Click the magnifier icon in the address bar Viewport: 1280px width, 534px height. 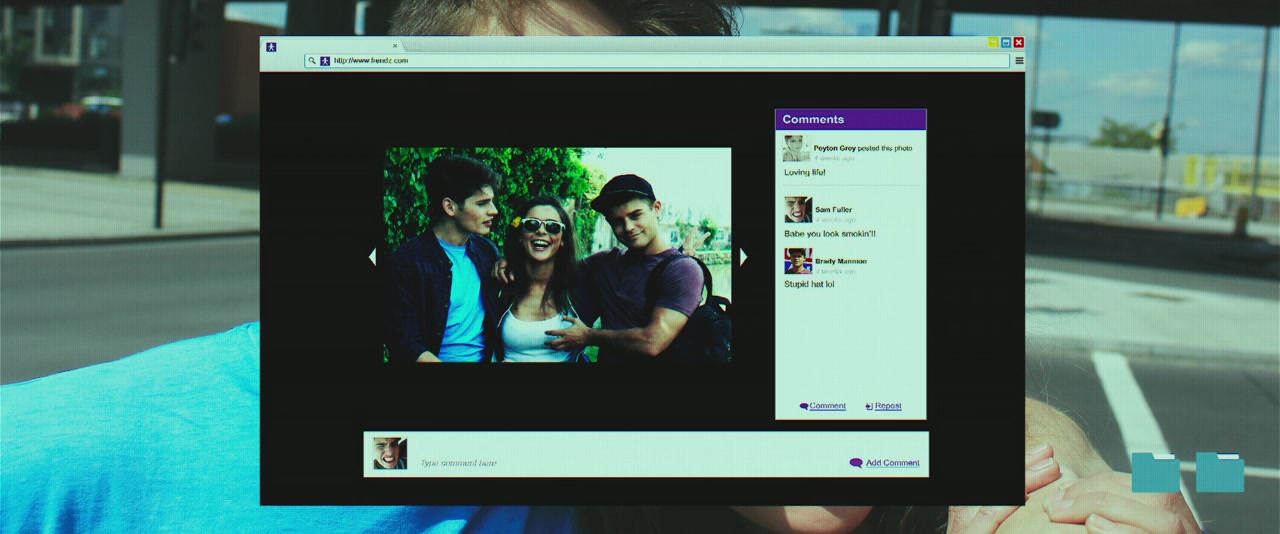tap(312, 61)
